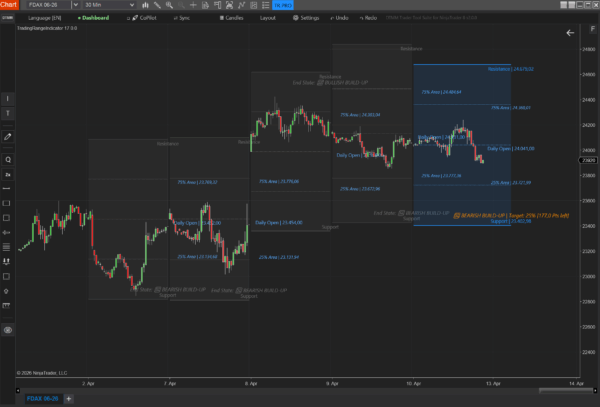Open the FDAX 06-26 instrument dropdown arrow
The image size is (600, 407).
[75, 5]
